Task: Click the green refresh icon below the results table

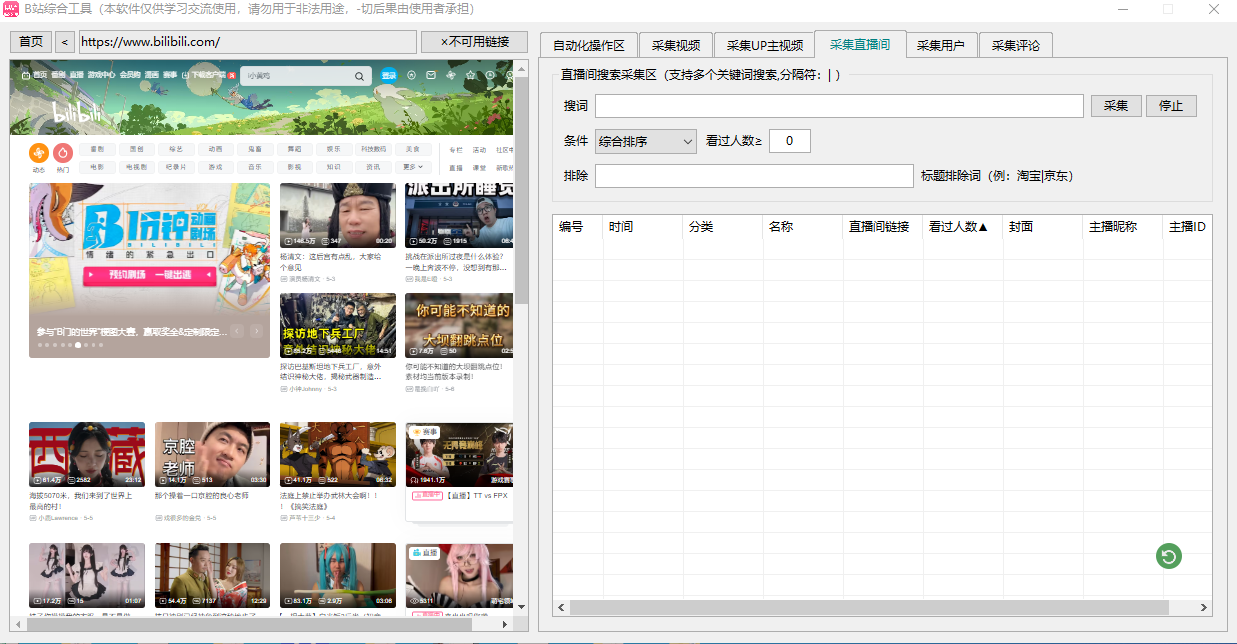Action: point(1168,555)
